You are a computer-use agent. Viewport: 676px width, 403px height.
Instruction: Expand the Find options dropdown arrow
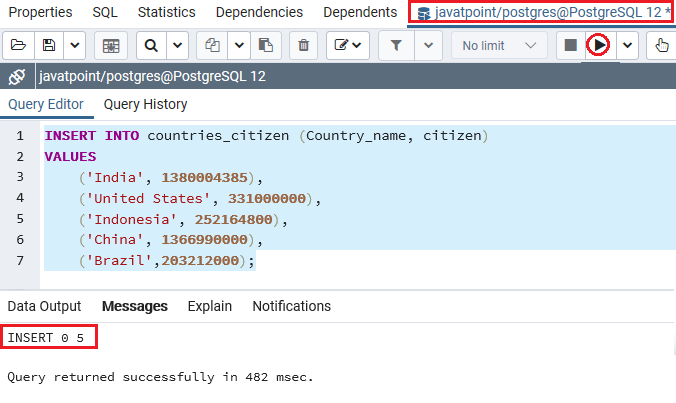pos(177,45)
